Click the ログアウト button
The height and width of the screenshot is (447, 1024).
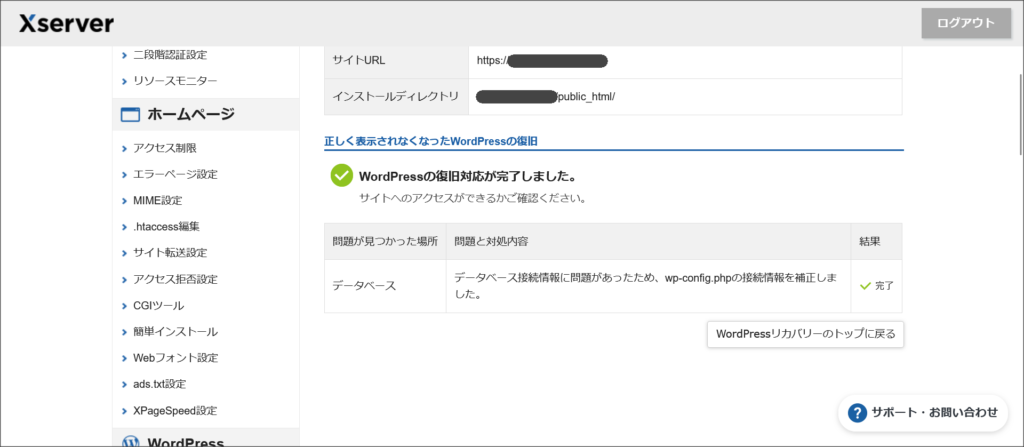[966, 24]
